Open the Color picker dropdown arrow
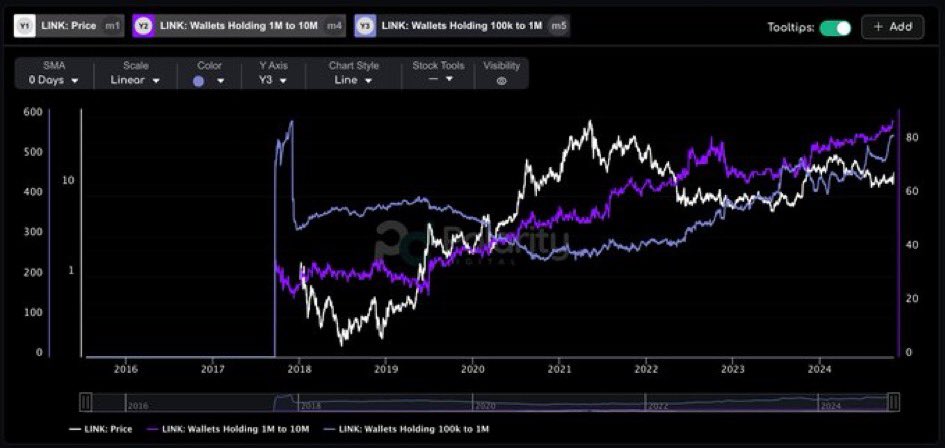 pyautogui.click(x=221, y=80)
